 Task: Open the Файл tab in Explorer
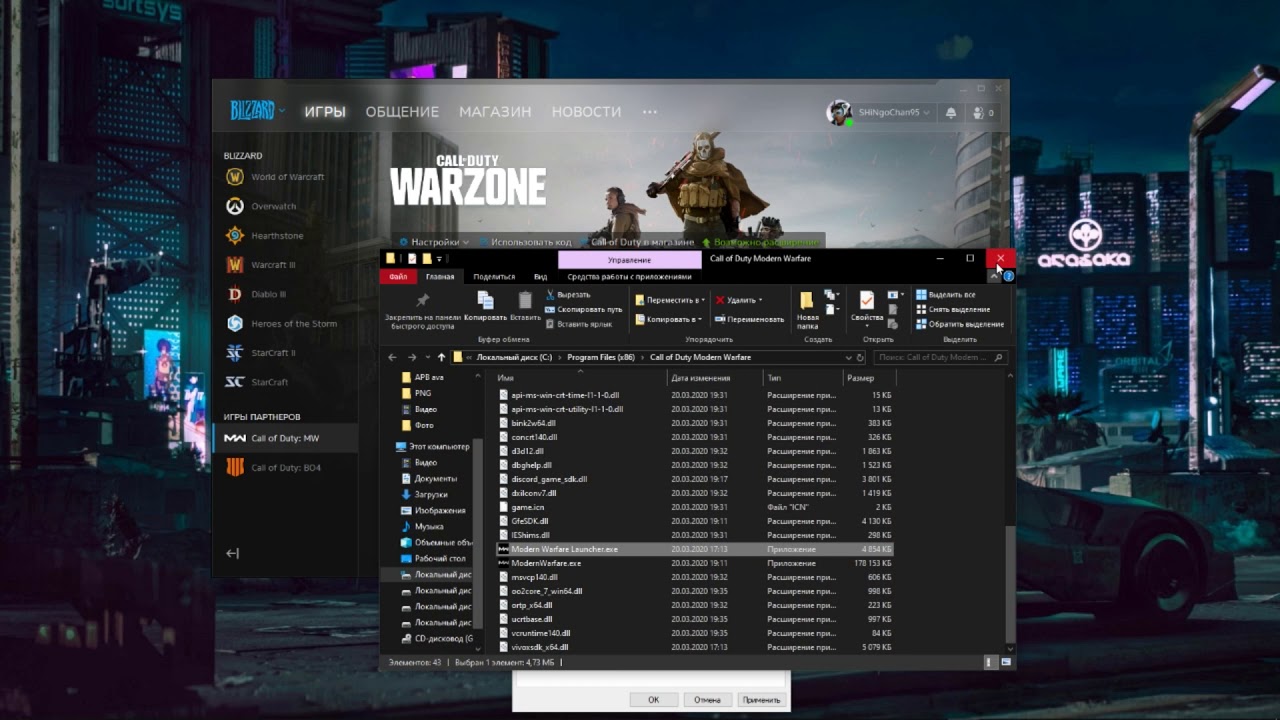(398, 277)
